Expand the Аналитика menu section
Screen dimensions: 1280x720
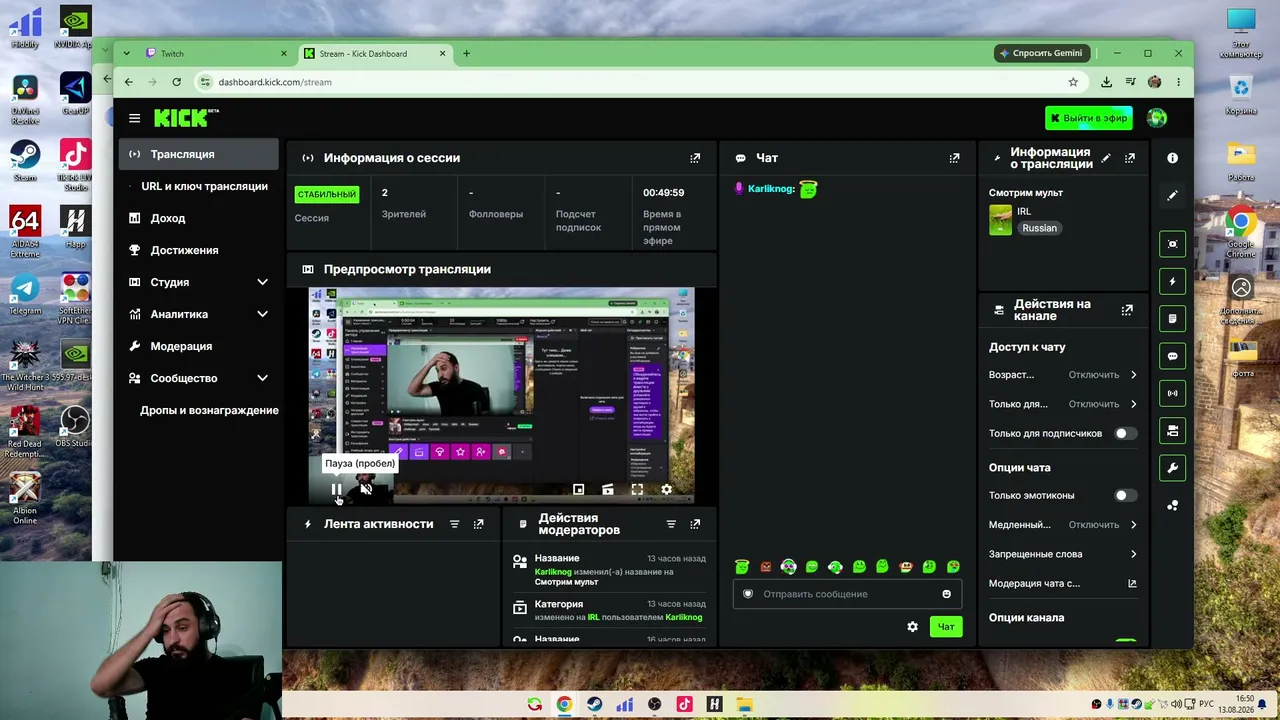click(x=262, y=314)
